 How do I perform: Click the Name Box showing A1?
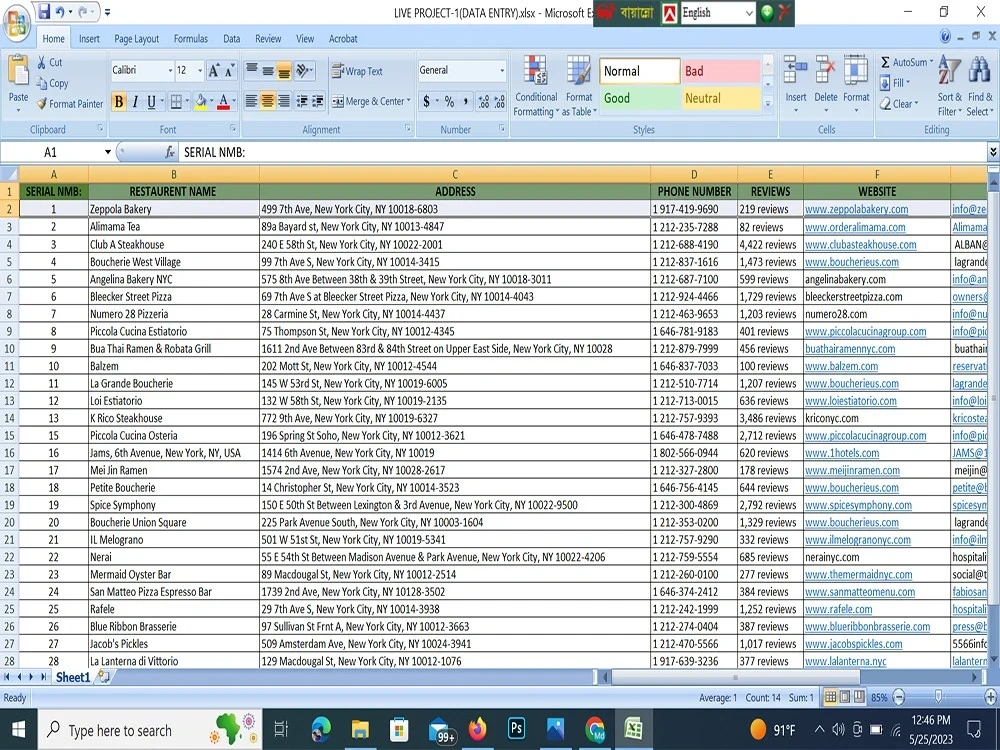pyautogui.click(x=51, y=152)
